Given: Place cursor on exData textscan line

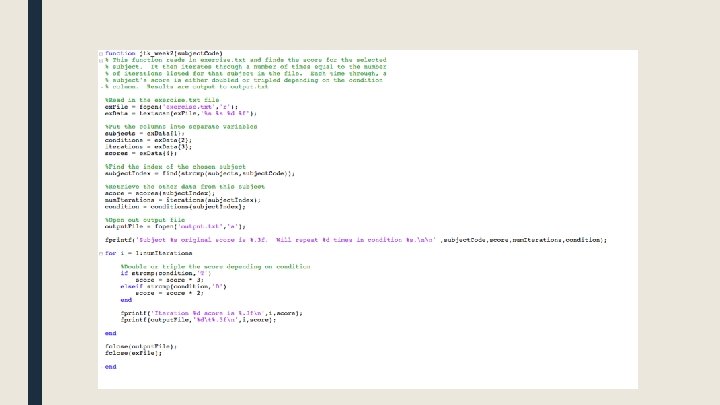Looking at the screenshot, I should click(180, 113).
